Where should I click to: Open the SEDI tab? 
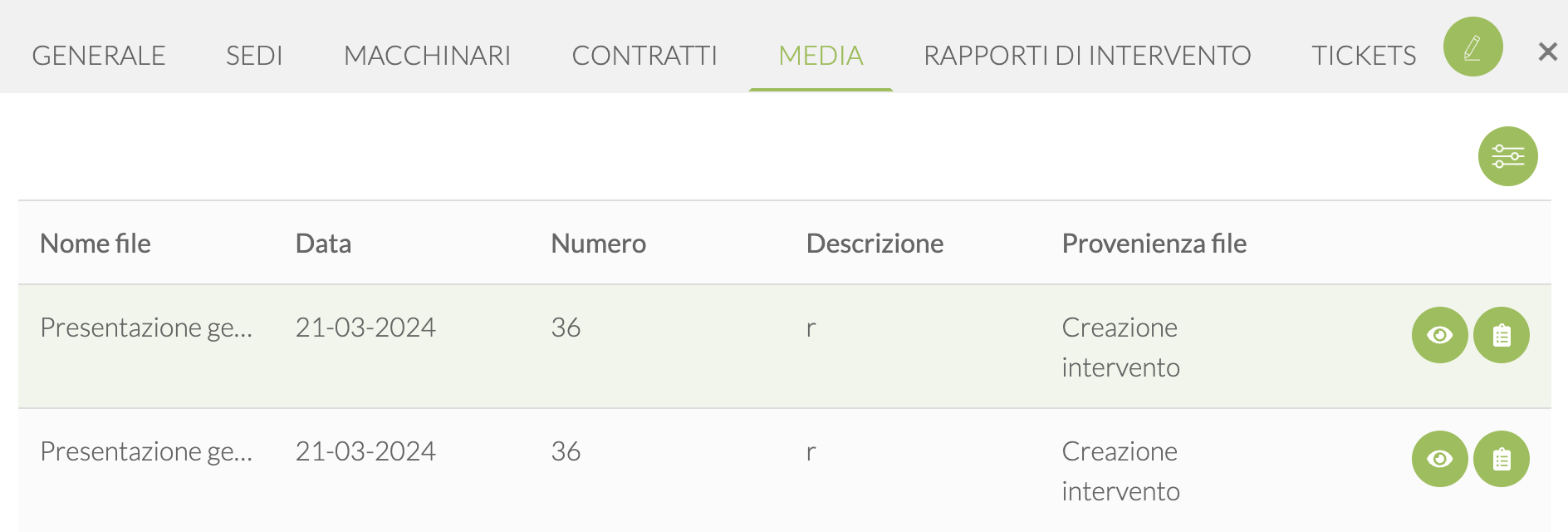click(254, 56)
